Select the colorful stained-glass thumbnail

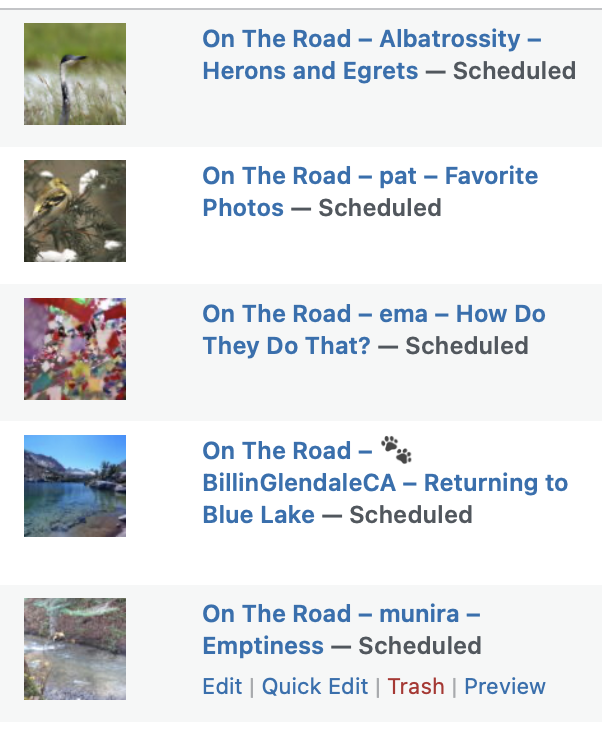coord(75,349)
